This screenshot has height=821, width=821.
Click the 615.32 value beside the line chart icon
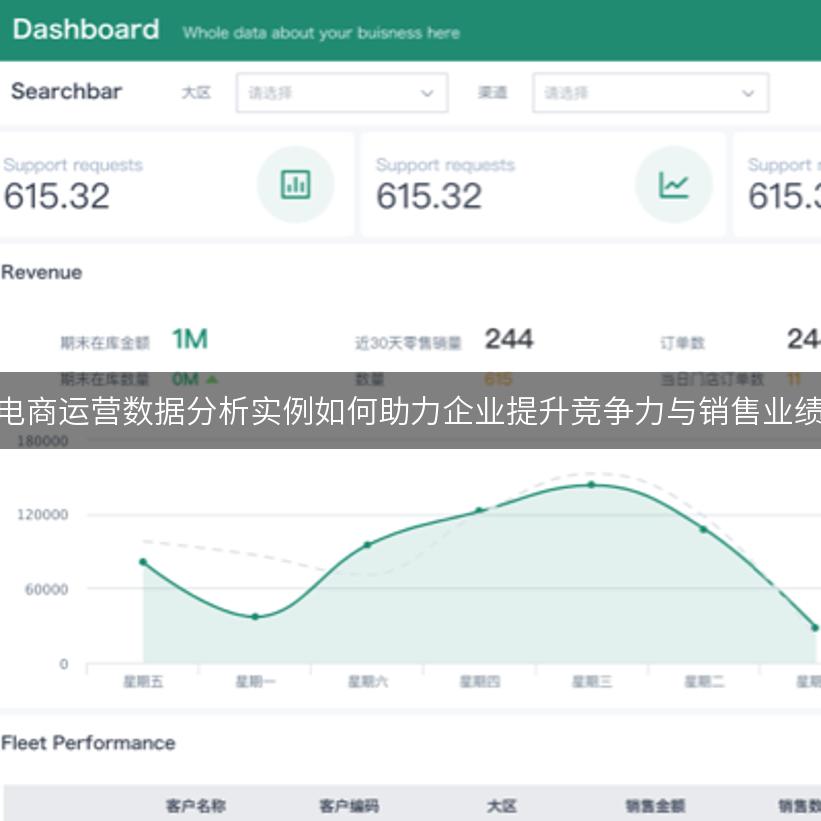click(x=429, y=196)
